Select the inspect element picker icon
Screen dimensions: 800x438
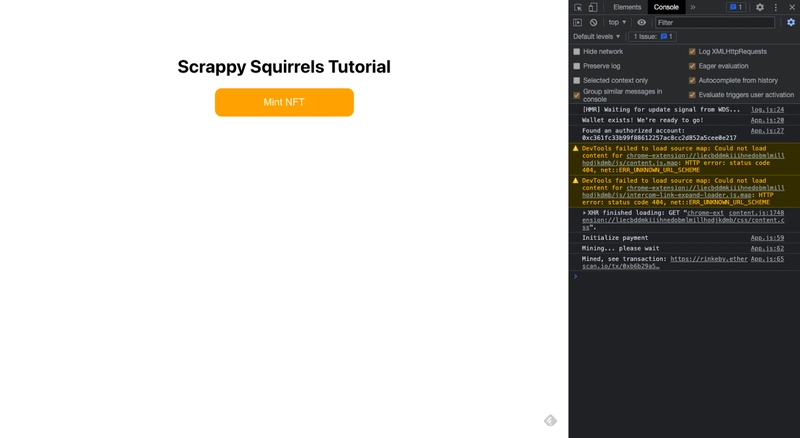(x=578, y=7)
